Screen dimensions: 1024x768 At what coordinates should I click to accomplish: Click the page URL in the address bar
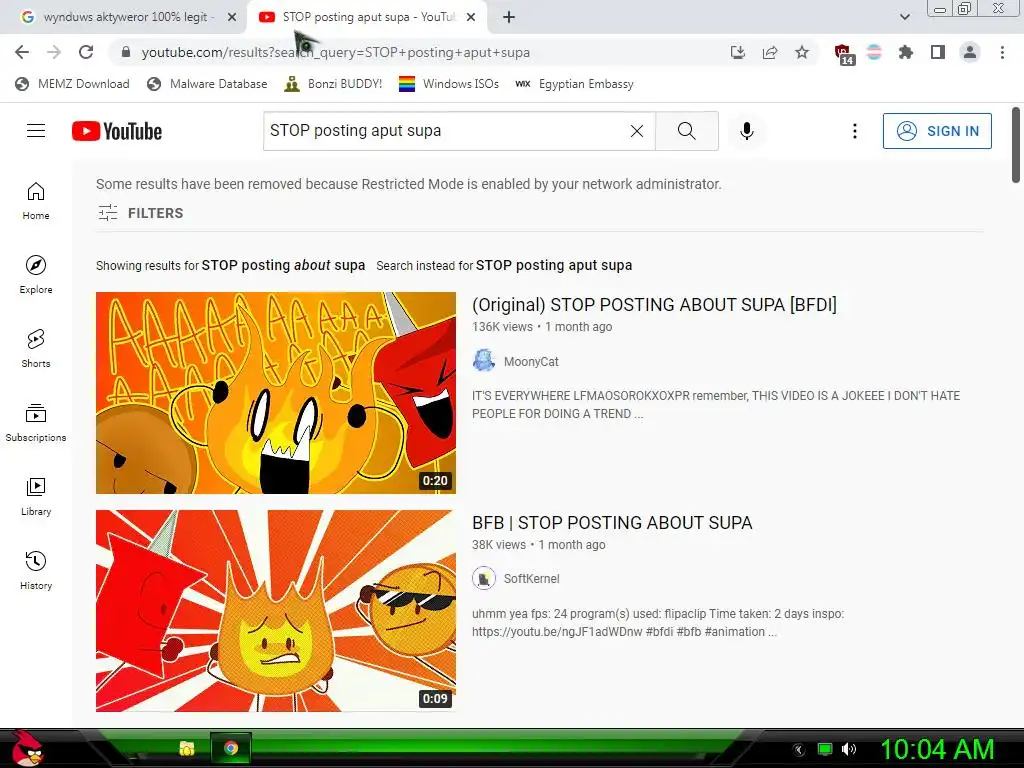tap(336, 52)
